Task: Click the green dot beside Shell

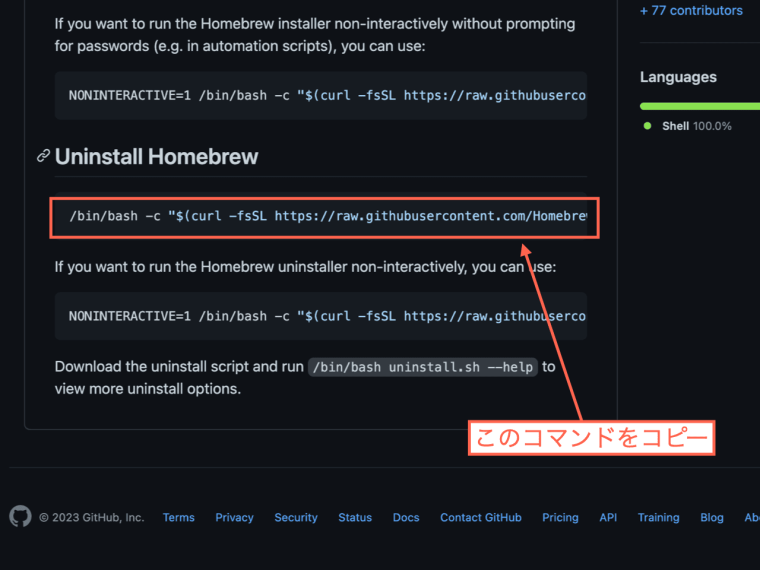Action: tap(647, 126)
